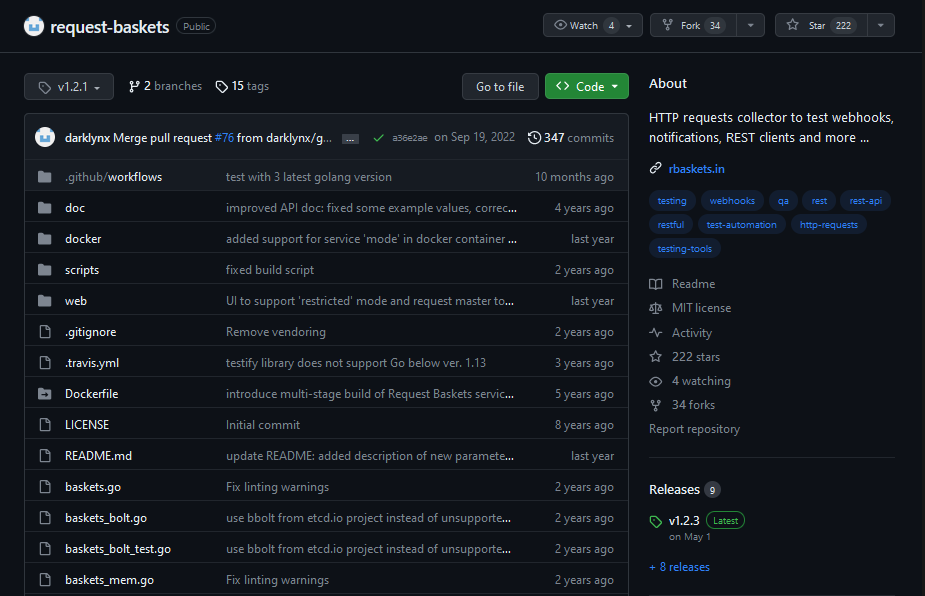Select the rest-api topic tag
This screenshot has width=925, height=596.
click(x=865, y=201)
